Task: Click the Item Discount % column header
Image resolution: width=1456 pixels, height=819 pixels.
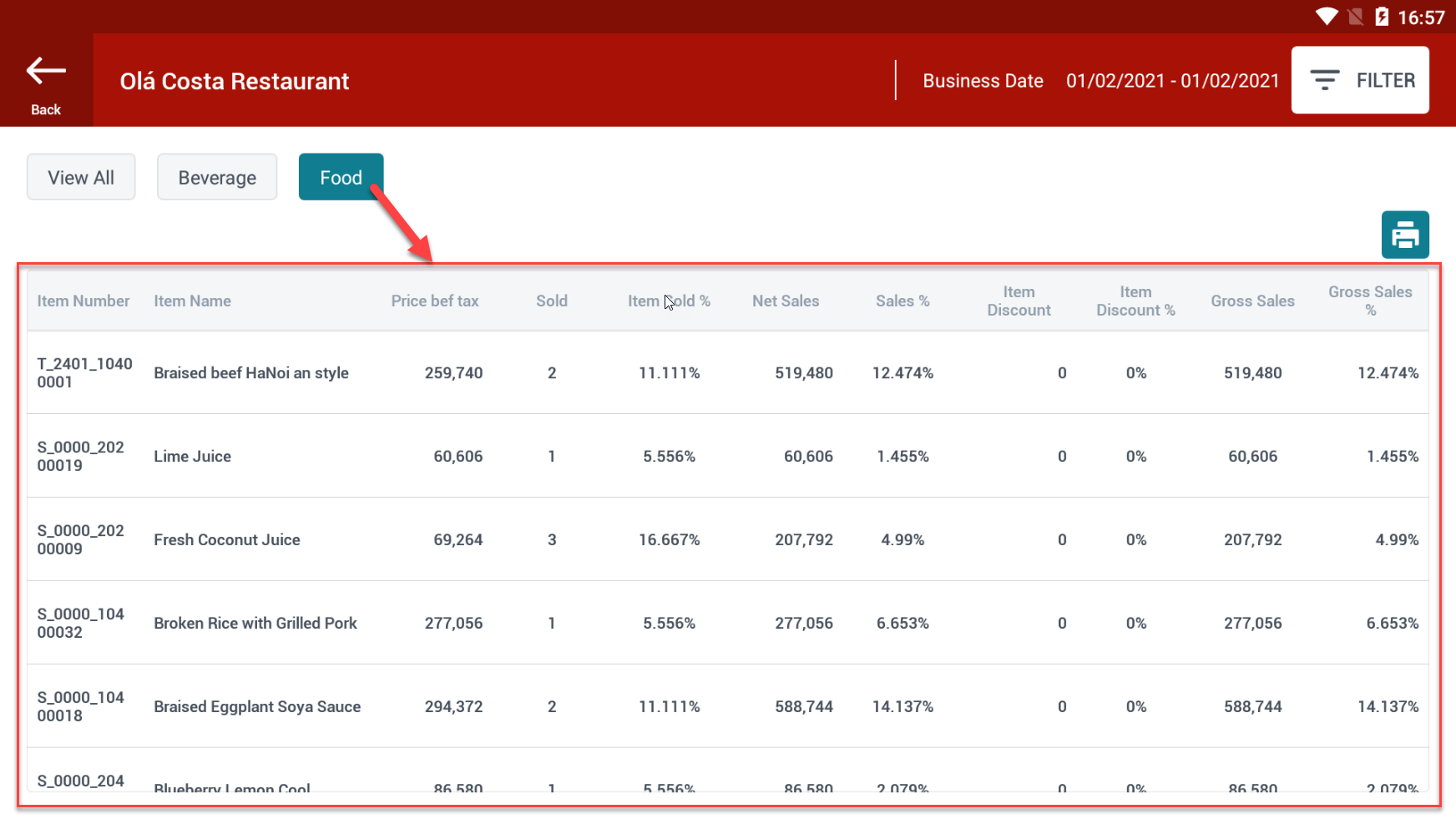Action: [x=1135, y=301]
